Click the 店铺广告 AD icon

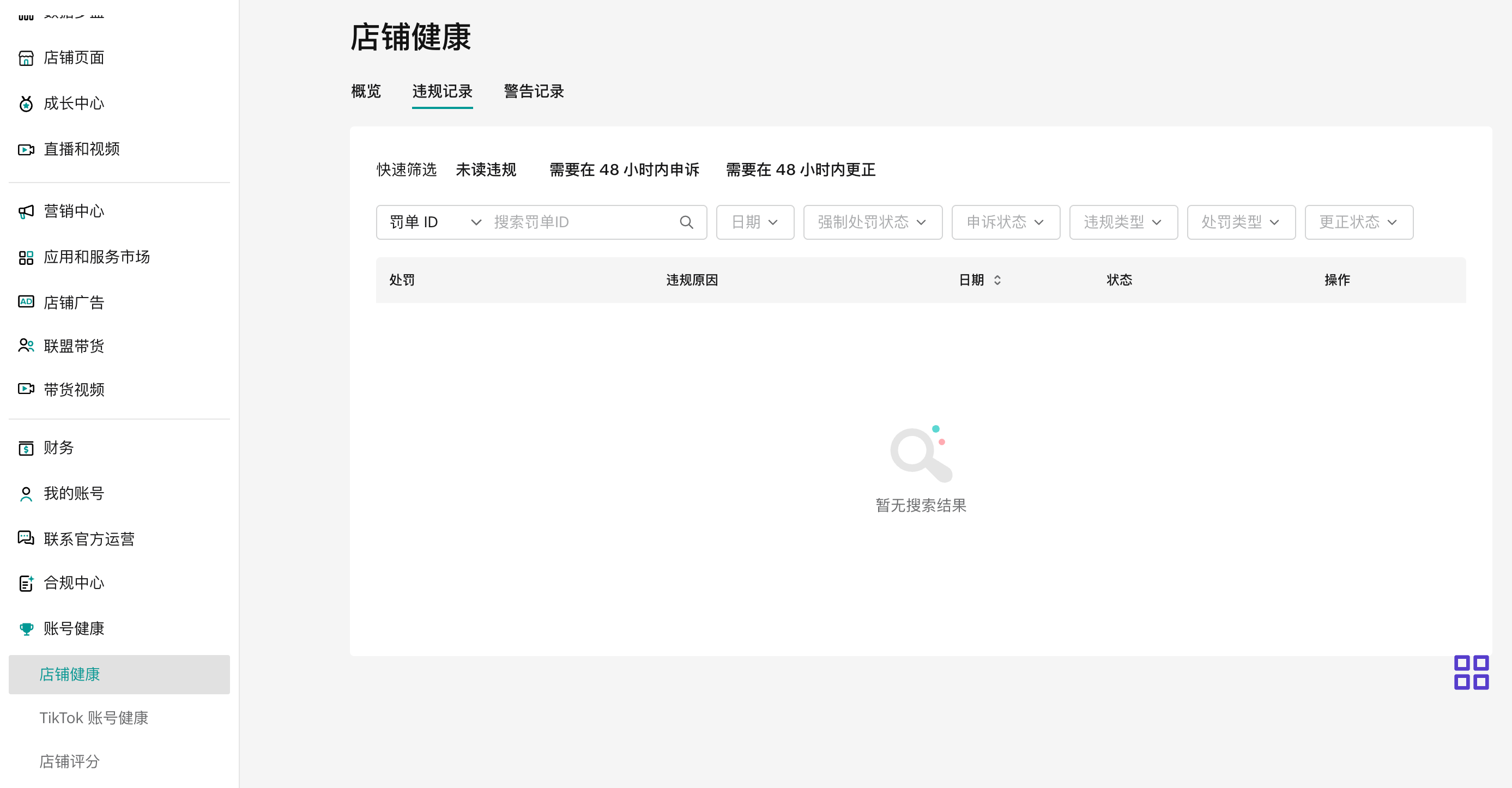click(26, 302)
